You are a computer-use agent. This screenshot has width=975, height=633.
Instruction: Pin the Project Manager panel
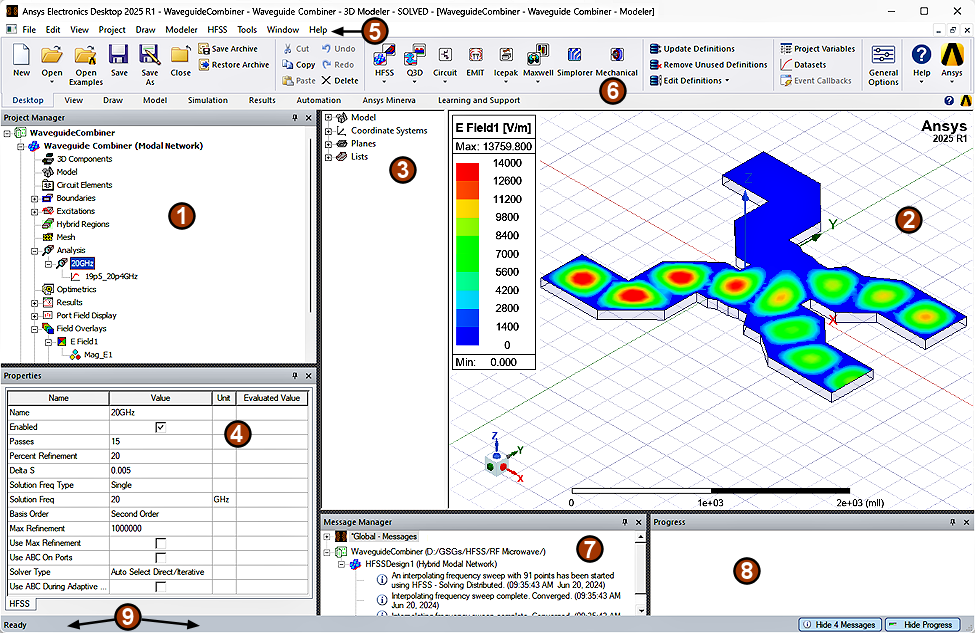point(295,118)
